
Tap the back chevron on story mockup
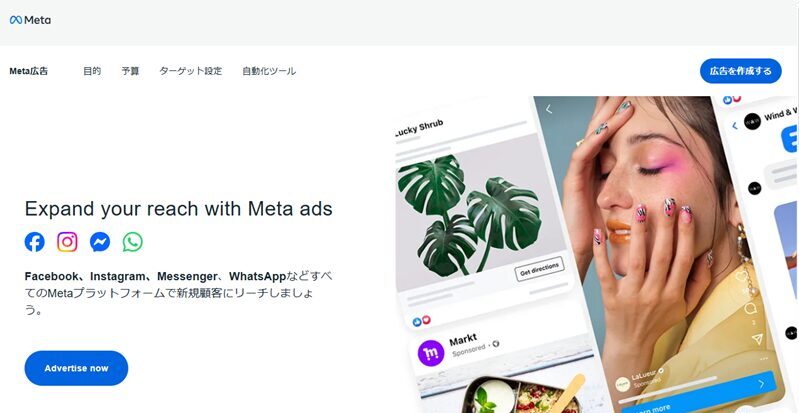click(549, 109)
